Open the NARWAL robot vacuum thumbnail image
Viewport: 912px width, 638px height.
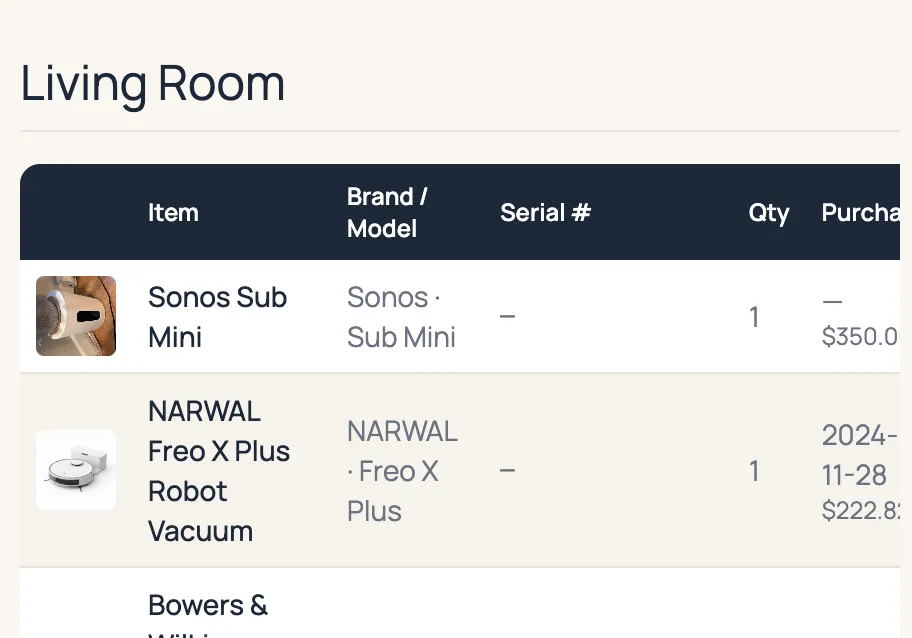[x=76, y=470]
